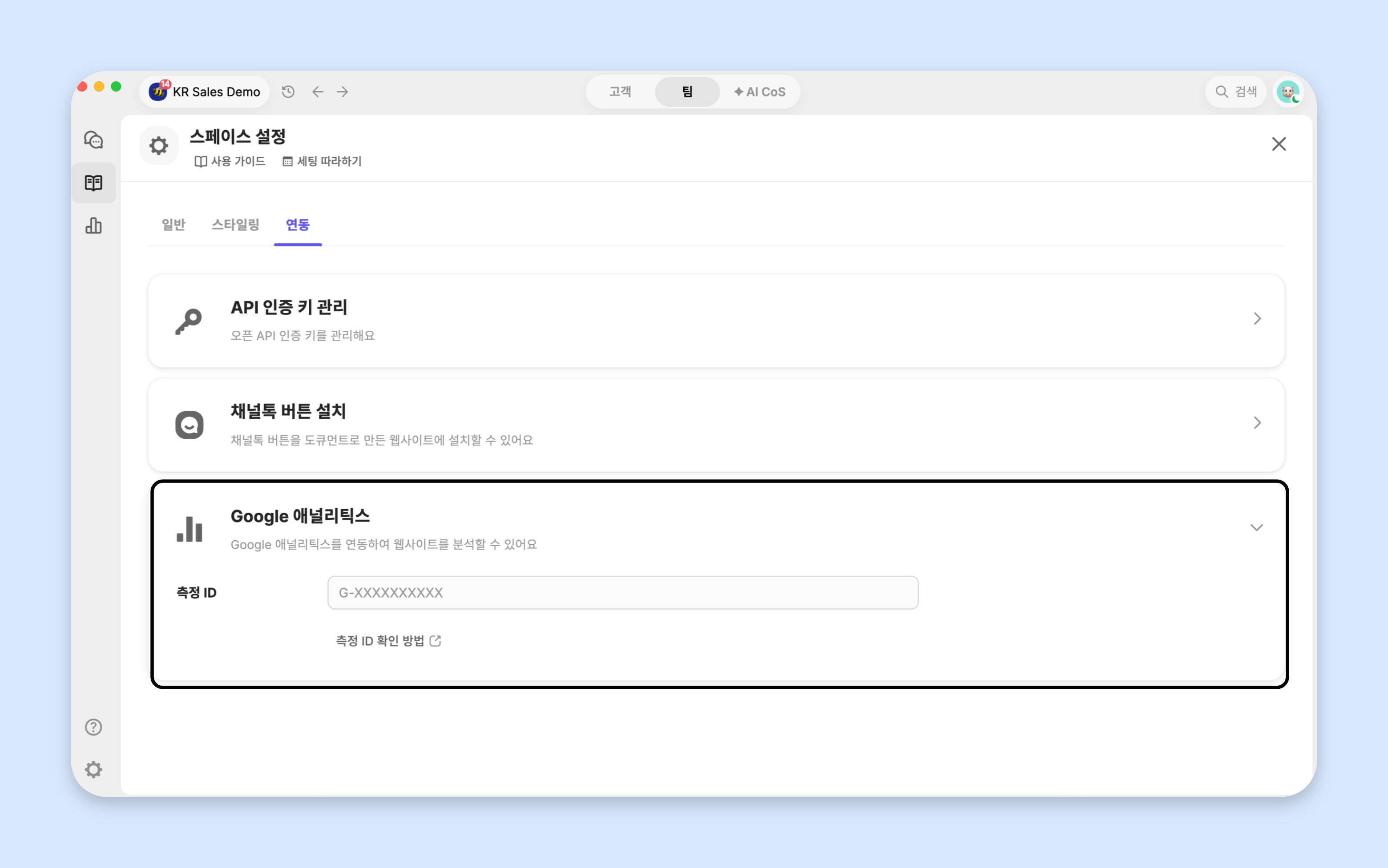The height and width of the screenshot is (868, 1388).
Task: Close the 스페이스 설정 panel
Action: [x=1279, y=144]
